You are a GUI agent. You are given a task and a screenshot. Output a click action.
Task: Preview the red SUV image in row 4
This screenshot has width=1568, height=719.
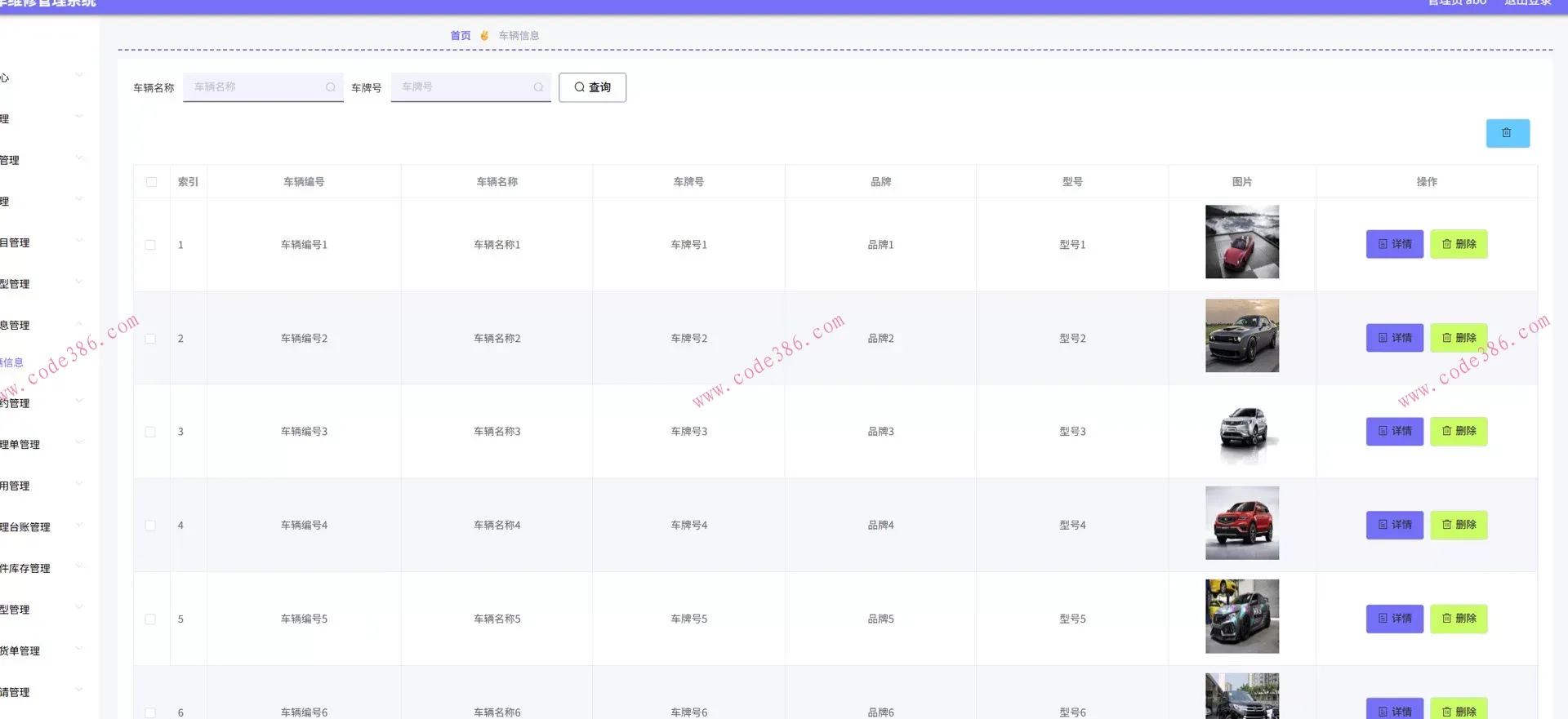coord(1242,523)
